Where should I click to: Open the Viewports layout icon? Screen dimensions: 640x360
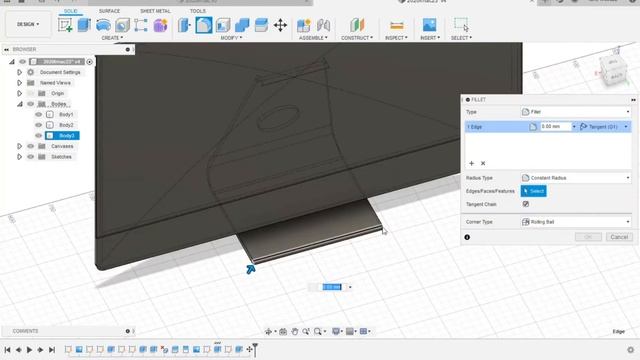(x=363, y=331)
